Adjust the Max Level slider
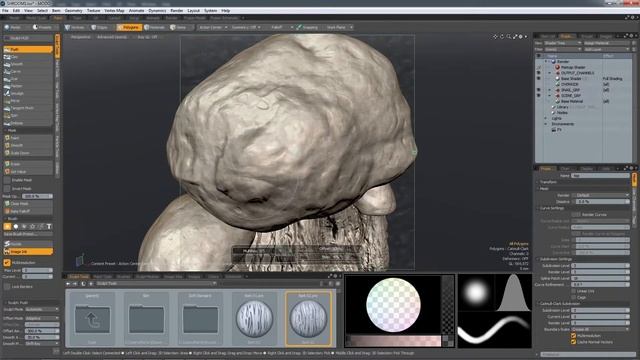Screen dimensions: 640x360 coord(38,270)
